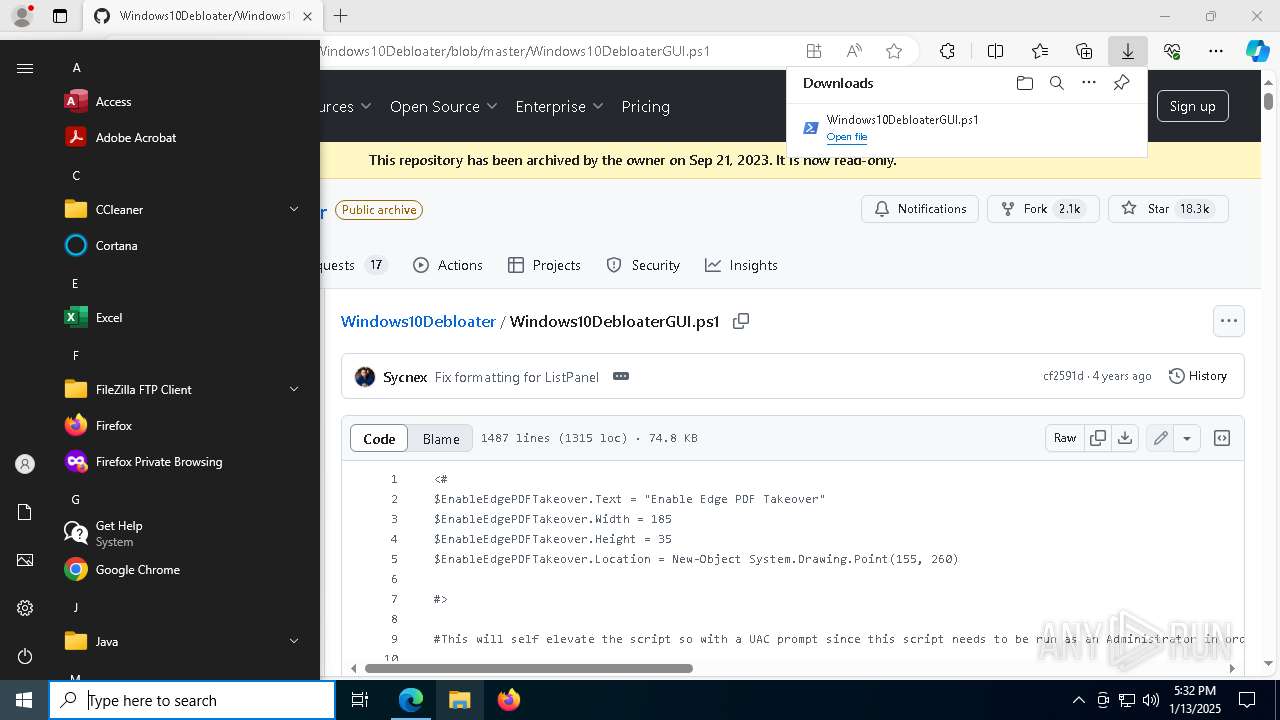The image size is (1280, 720).
Task: Click the app available icon in address bar
Action: tap(814, 51)
